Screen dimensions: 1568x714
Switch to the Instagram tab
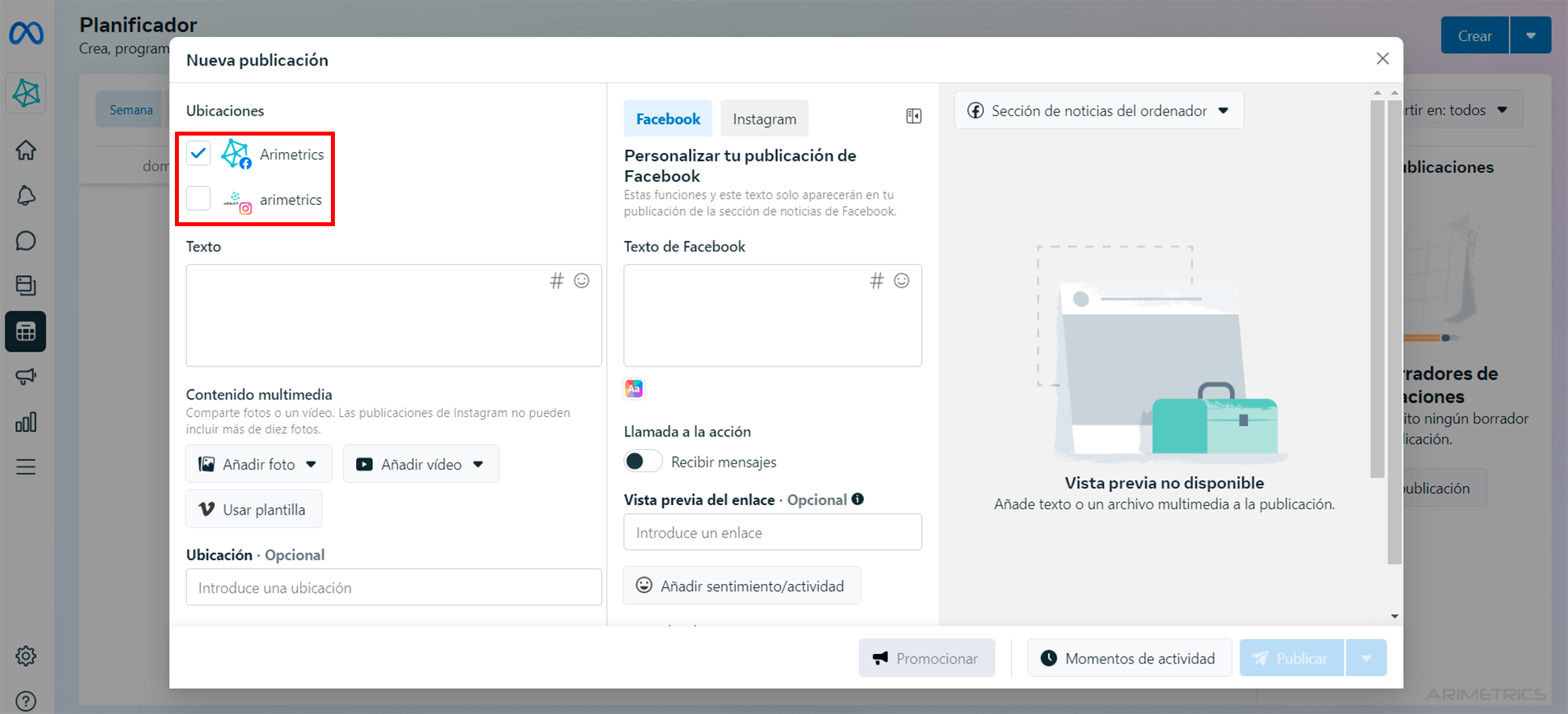click(x=764, y=117)
